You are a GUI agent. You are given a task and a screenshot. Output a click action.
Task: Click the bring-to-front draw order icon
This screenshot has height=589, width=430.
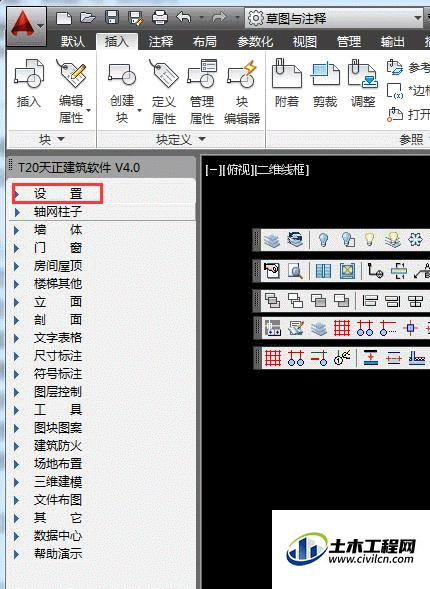[272, 301]
